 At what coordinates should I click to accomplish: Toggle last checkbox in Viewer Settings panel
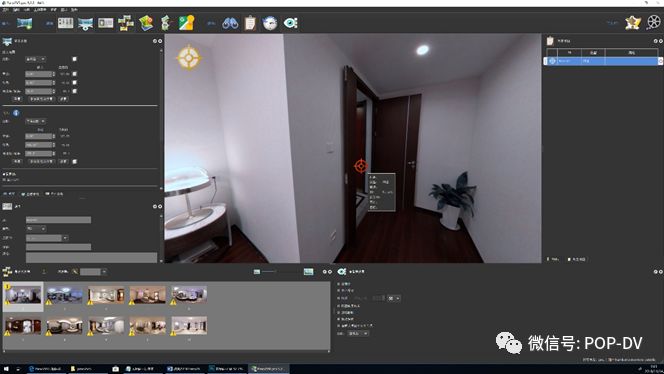[x=338, y=326]
